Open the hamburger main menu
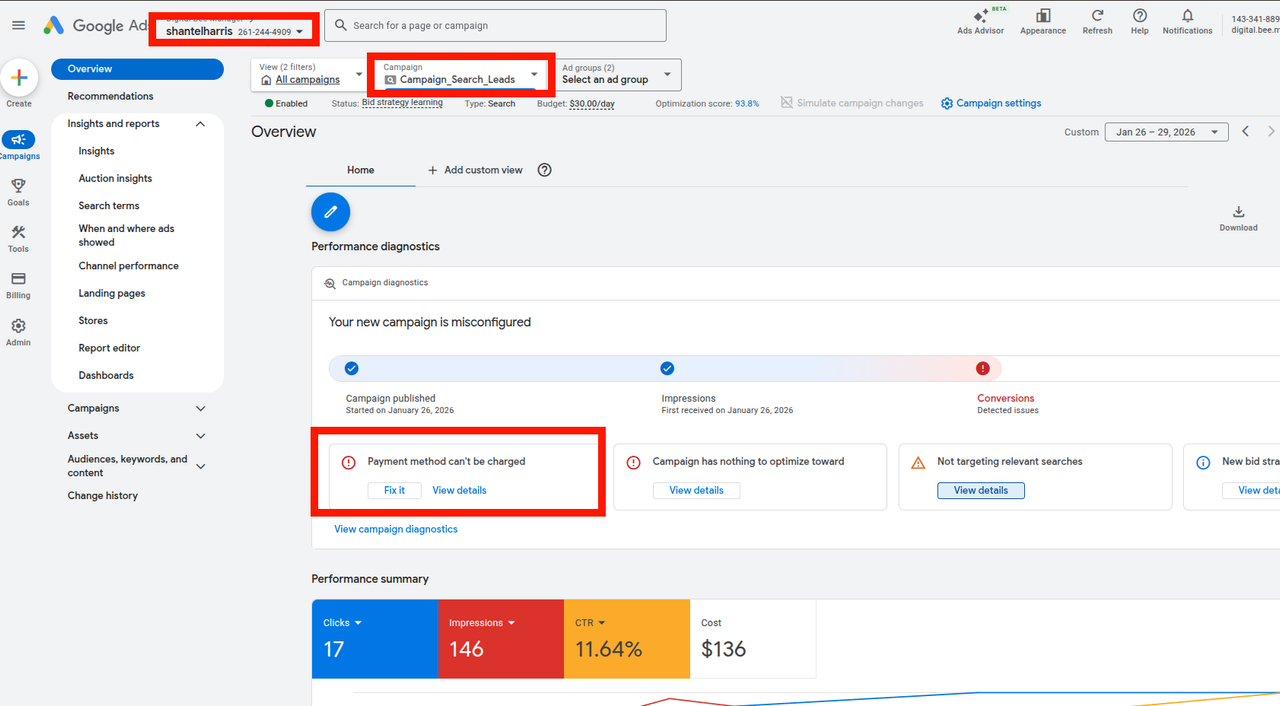The width and height of the screenshot is (1280, 706). [x=18, y=26]
